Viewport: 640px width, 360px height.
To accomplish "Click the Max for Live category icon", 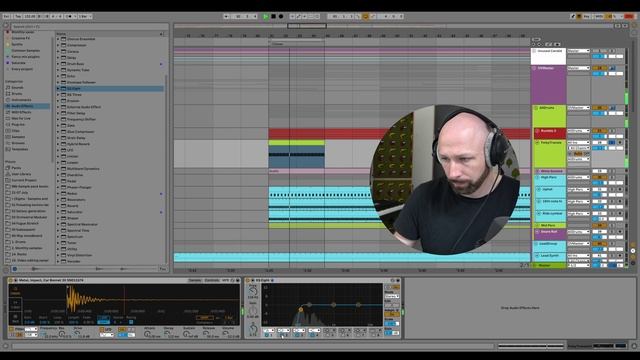I will [8, 118].
